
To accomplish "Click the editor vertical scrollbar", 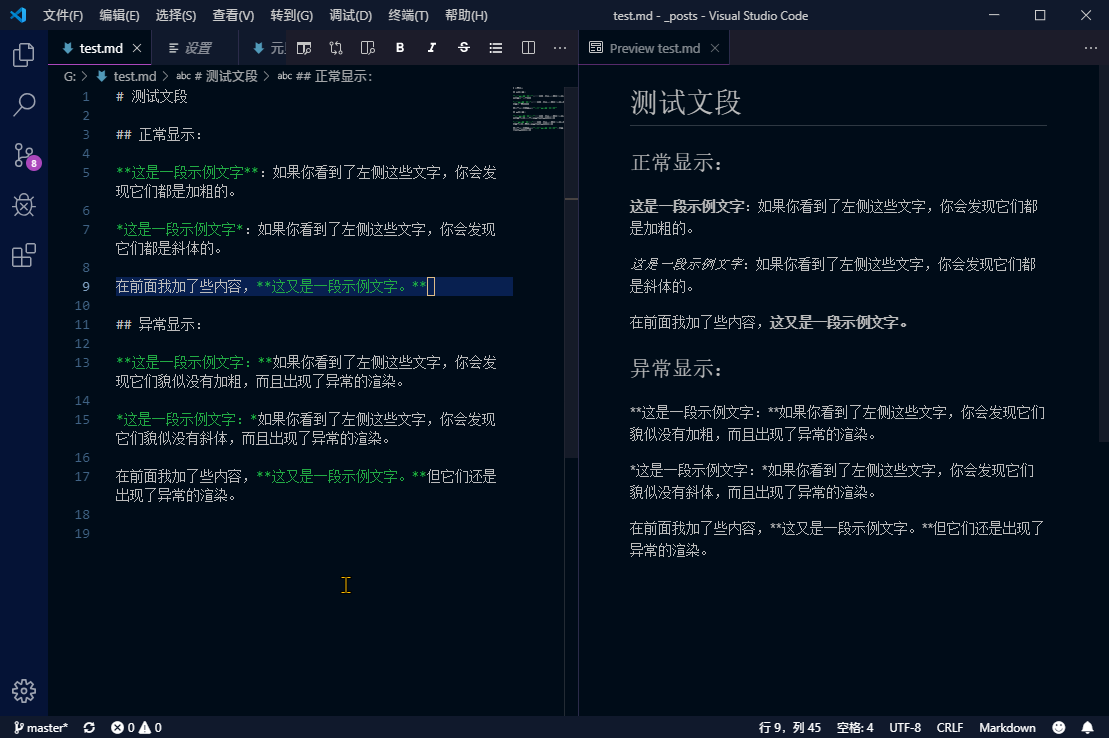I will tap(571, 272).
